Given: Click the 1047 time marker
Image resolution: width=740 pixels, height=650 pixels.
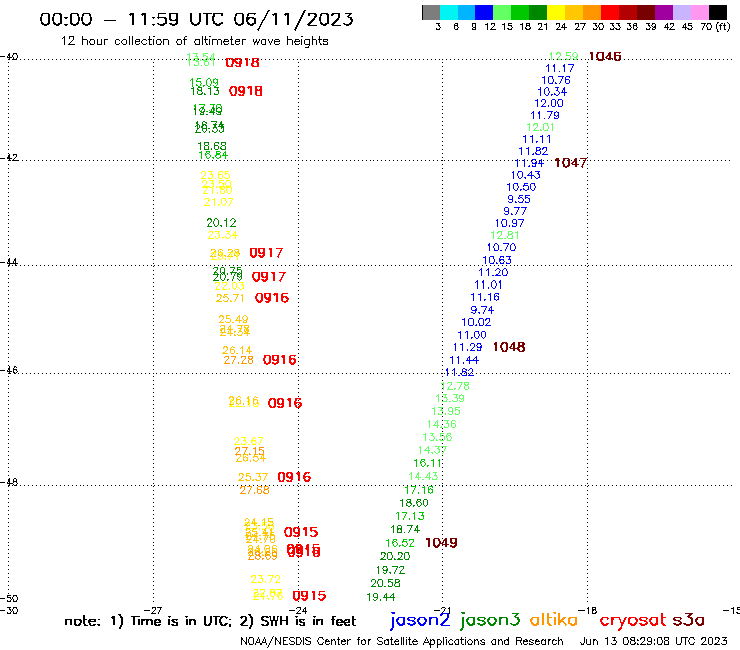Looking at the screenshot, I should [571, 163].
